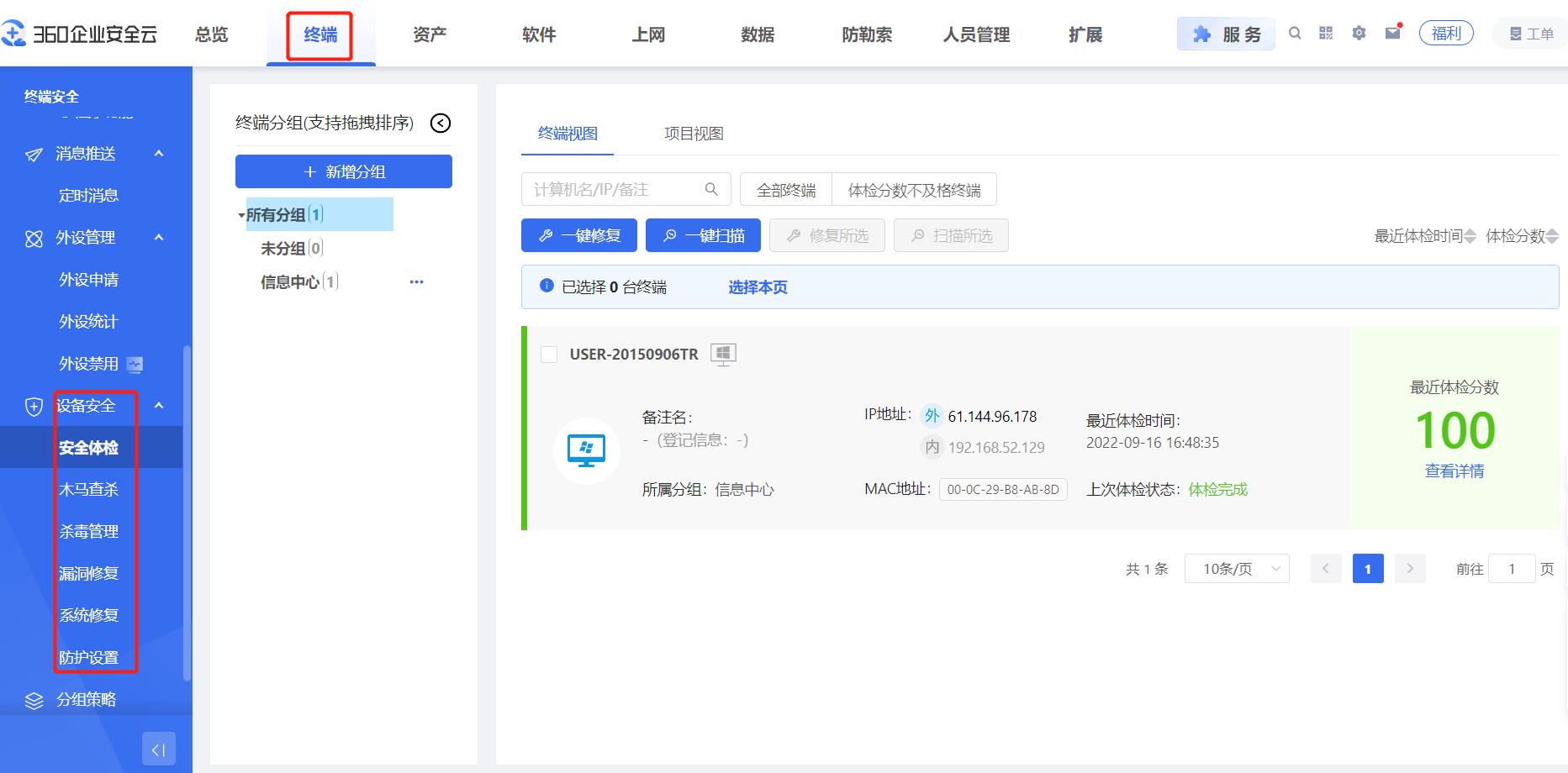Collapse the 消息推送 sidebar section
The width and height of the screenshot is (1568, 773).
pos(159,153)
